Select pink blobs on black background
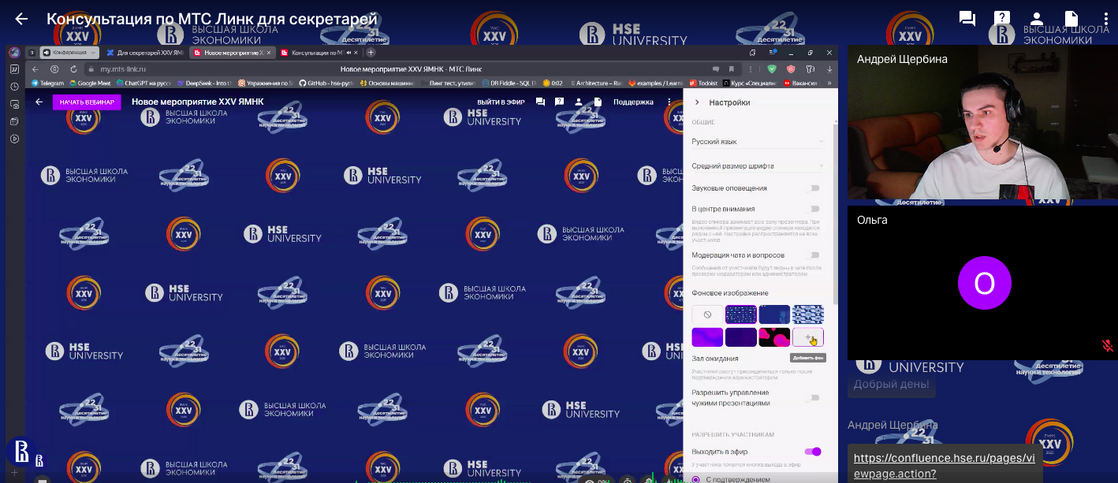Screen dimensions: 1118x483 774,337
